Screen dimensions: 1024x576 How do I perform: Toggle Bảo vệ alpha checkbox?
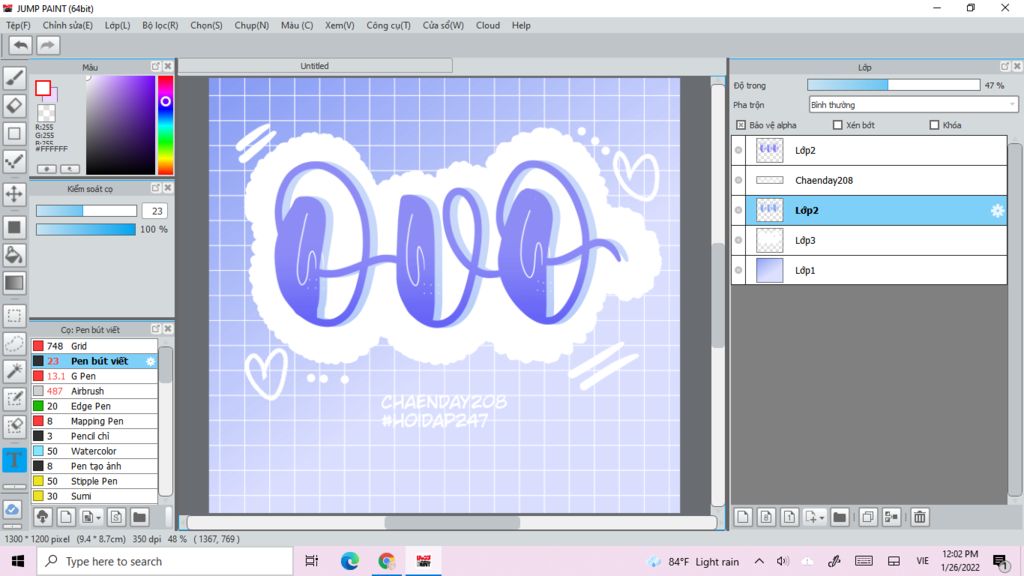tap(741, 125)
